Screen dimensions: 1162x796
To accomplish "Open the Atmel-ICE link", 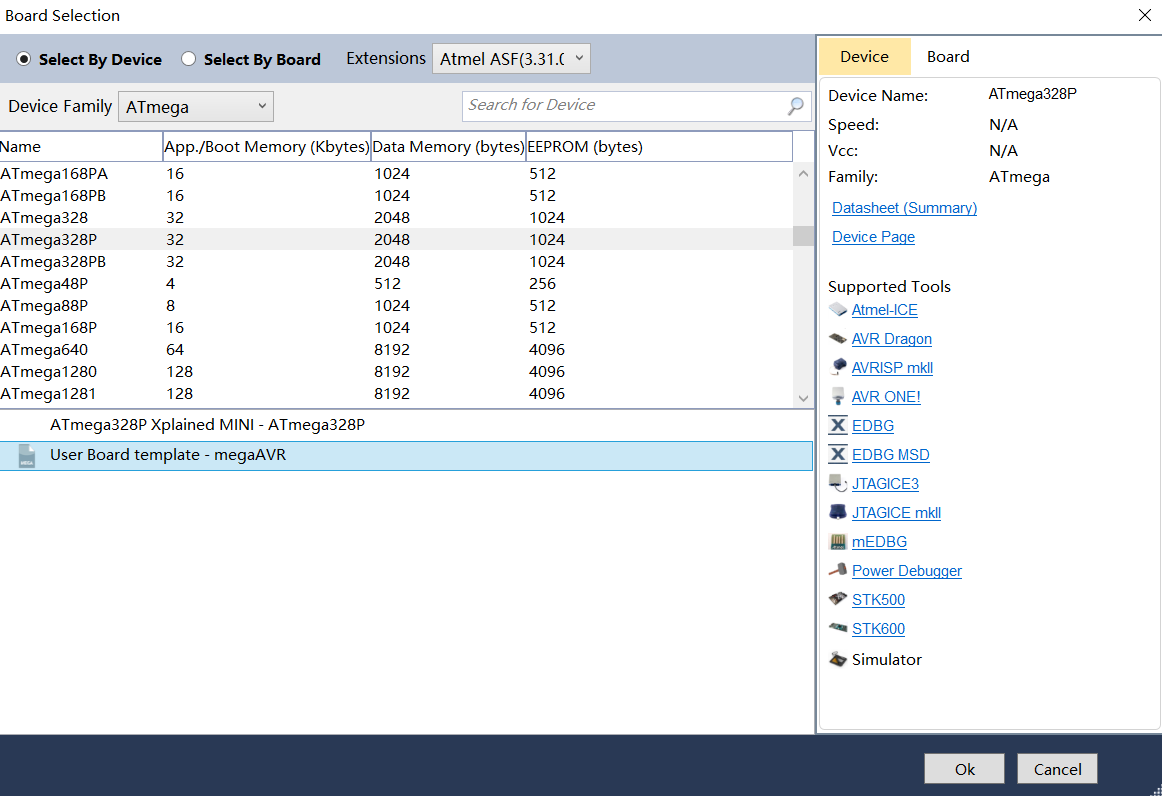I will pos(884,310).
